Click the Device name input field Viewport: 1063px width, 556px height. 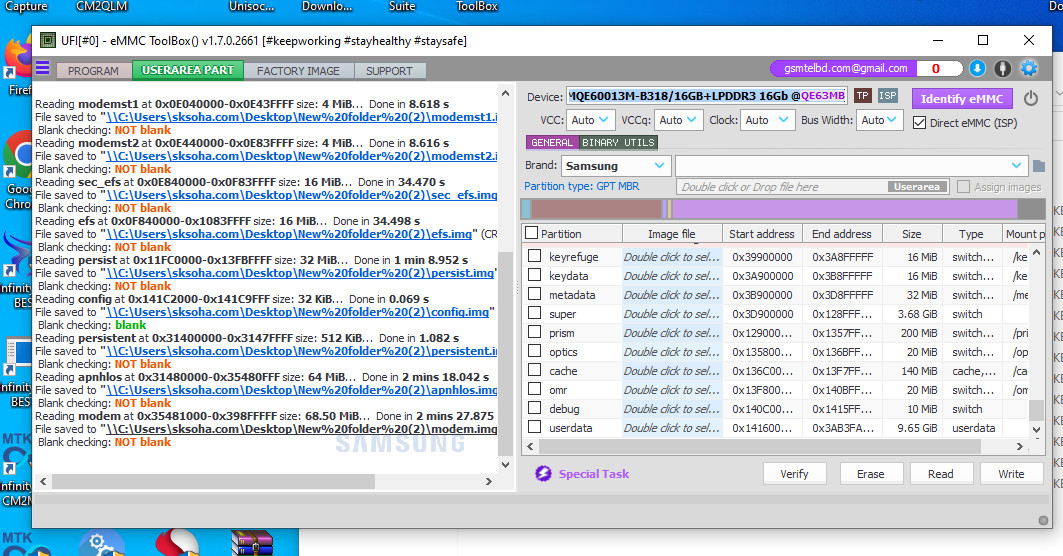click(x=706, y=96)
